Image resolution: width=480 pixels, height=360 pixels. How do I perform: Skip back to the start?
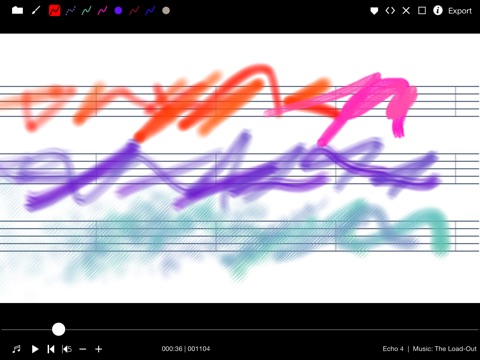(51, 349)
